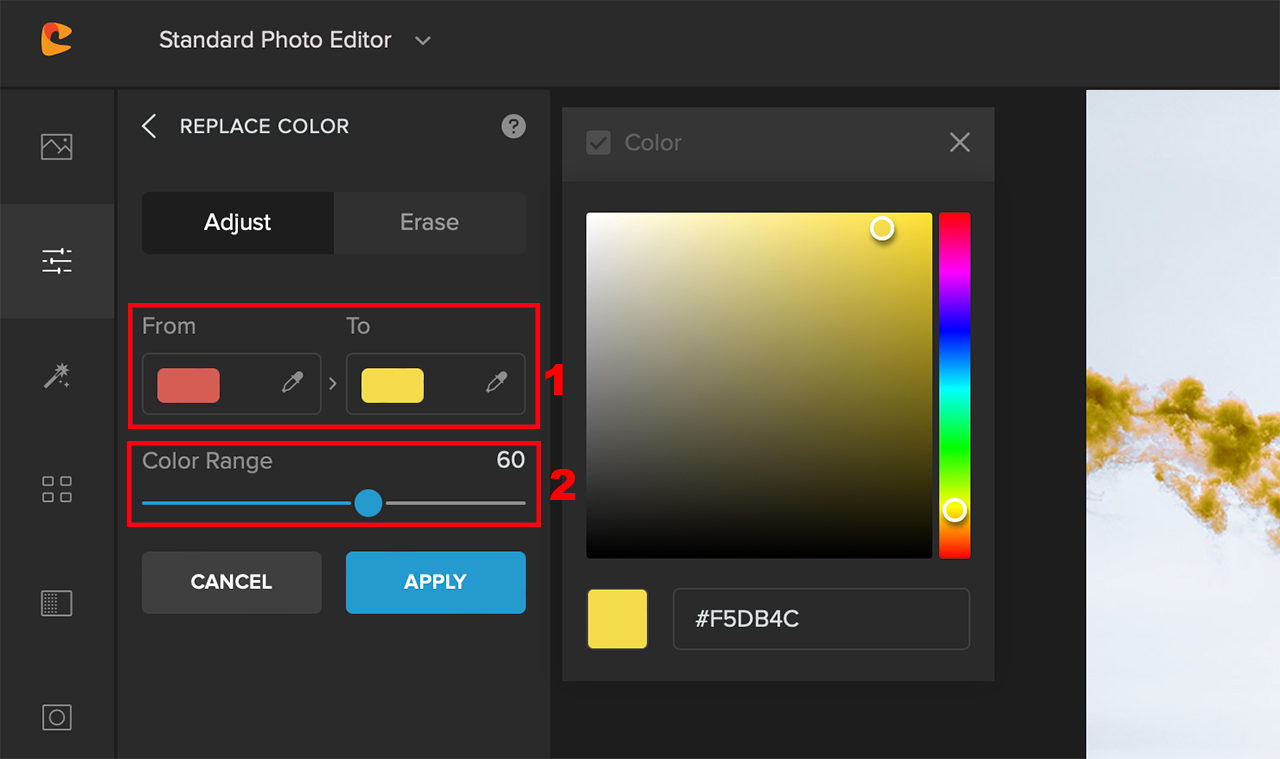
Task: Switch to the Adjust tab
Action: [x=237, y=222]
